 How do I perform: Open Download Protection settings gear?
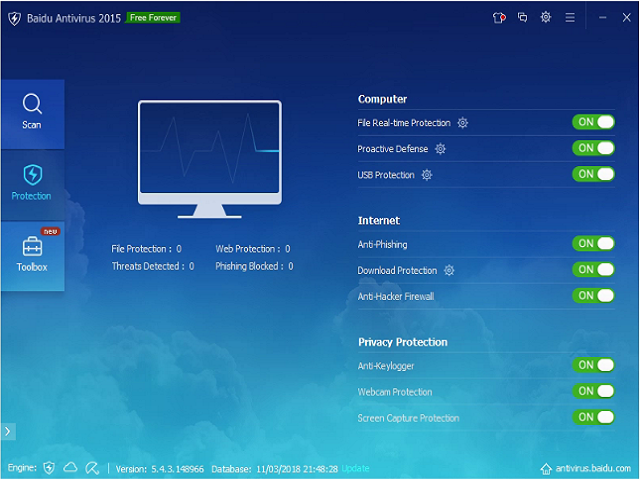pos(449,270)
